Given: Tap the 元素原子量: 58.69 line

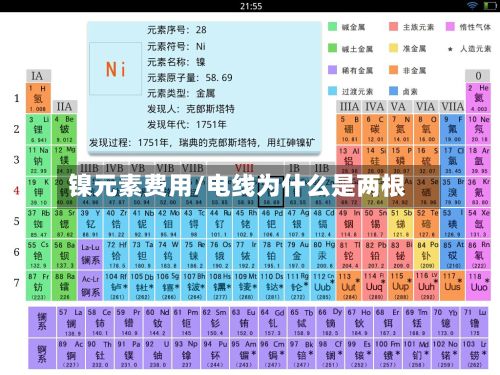Looking at the screenshot, I should [x=190, y=78].
